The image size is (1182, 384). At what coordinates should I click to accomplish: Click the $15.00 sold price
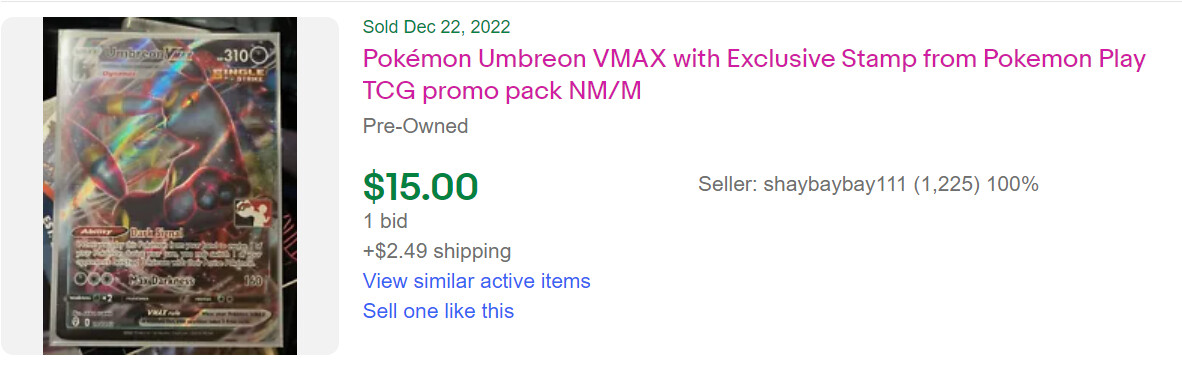(421, 187)
